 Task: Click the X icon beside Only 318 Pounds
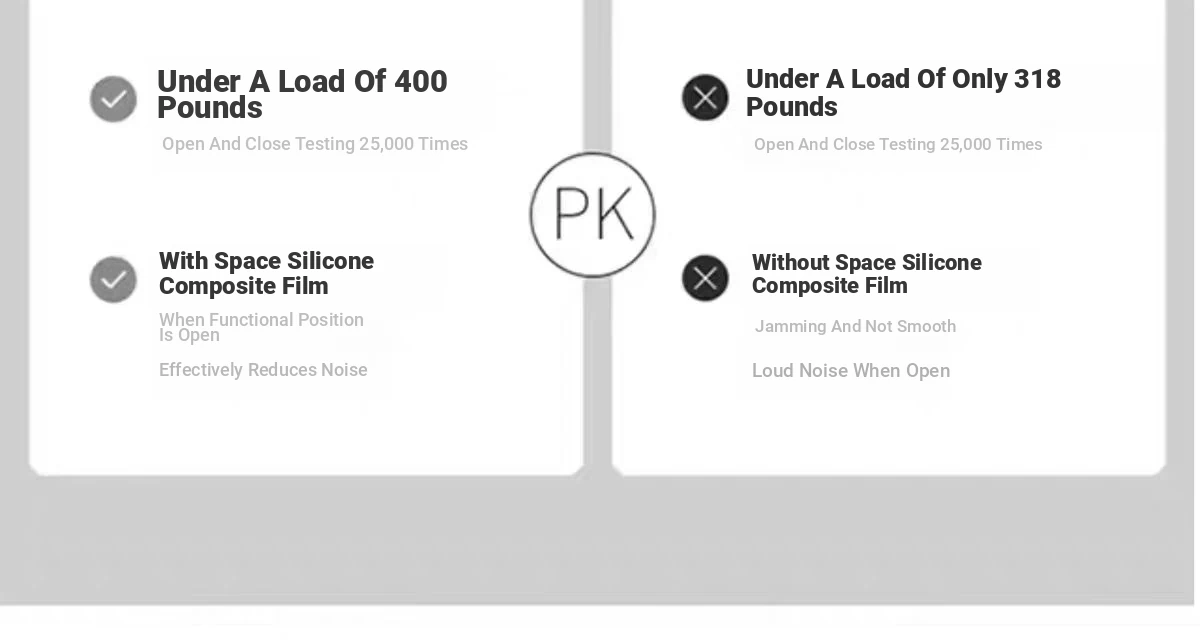tap(705, 98)
